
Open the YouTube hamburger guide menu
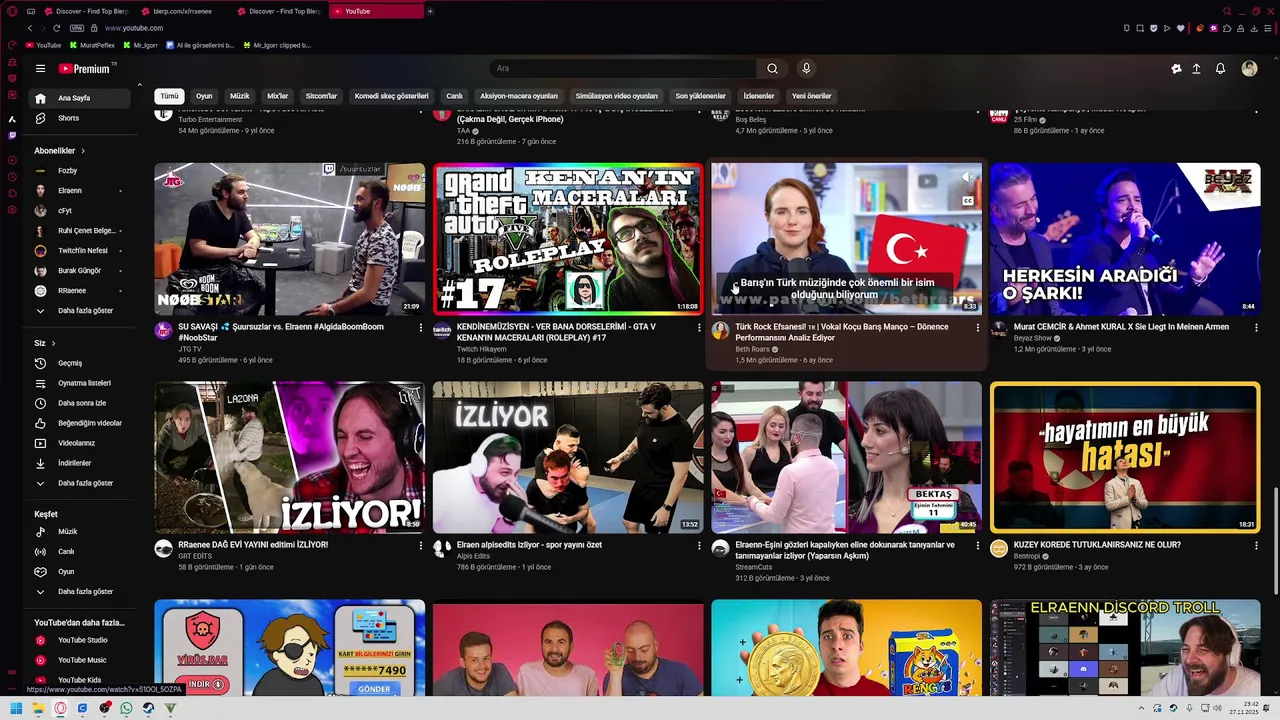40,69
